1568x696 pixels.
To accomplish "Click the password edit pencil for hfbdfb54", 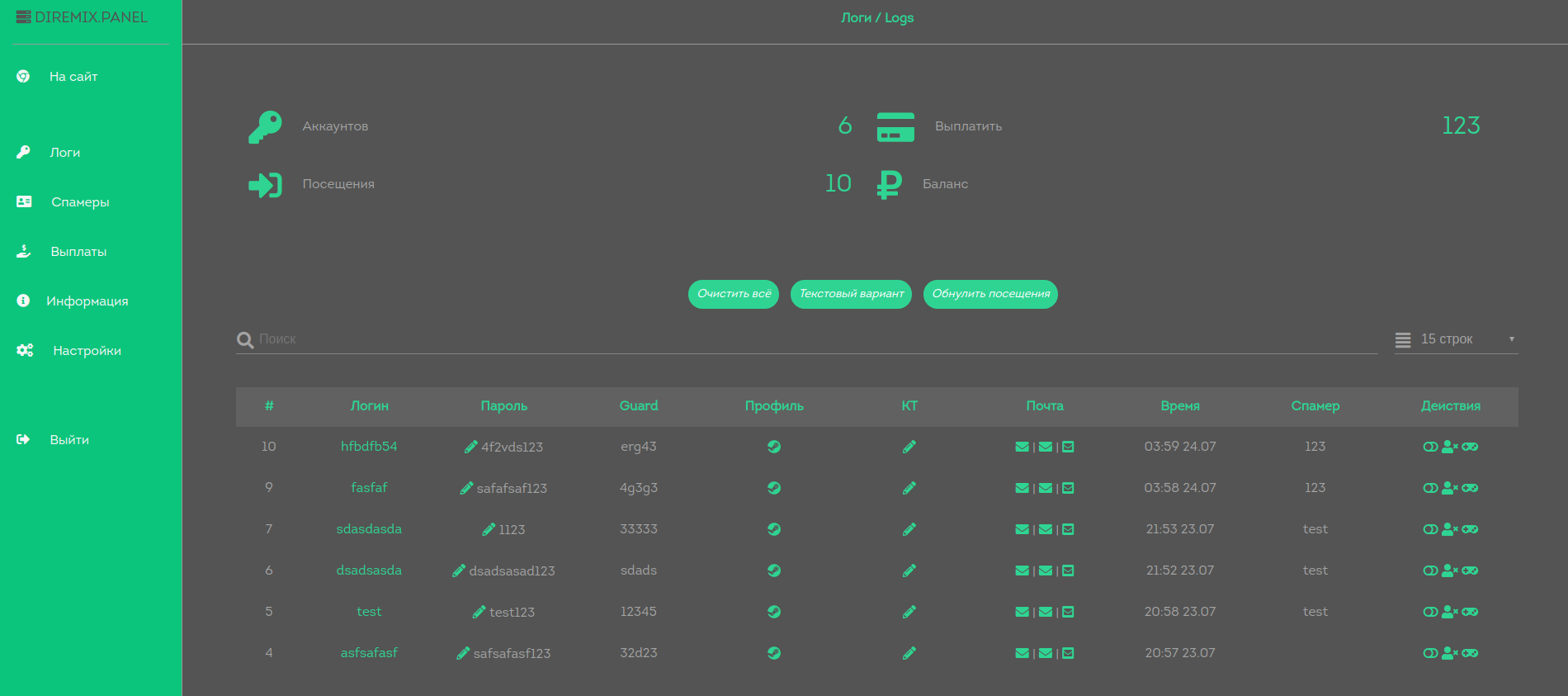I will [x=471, y=447].
